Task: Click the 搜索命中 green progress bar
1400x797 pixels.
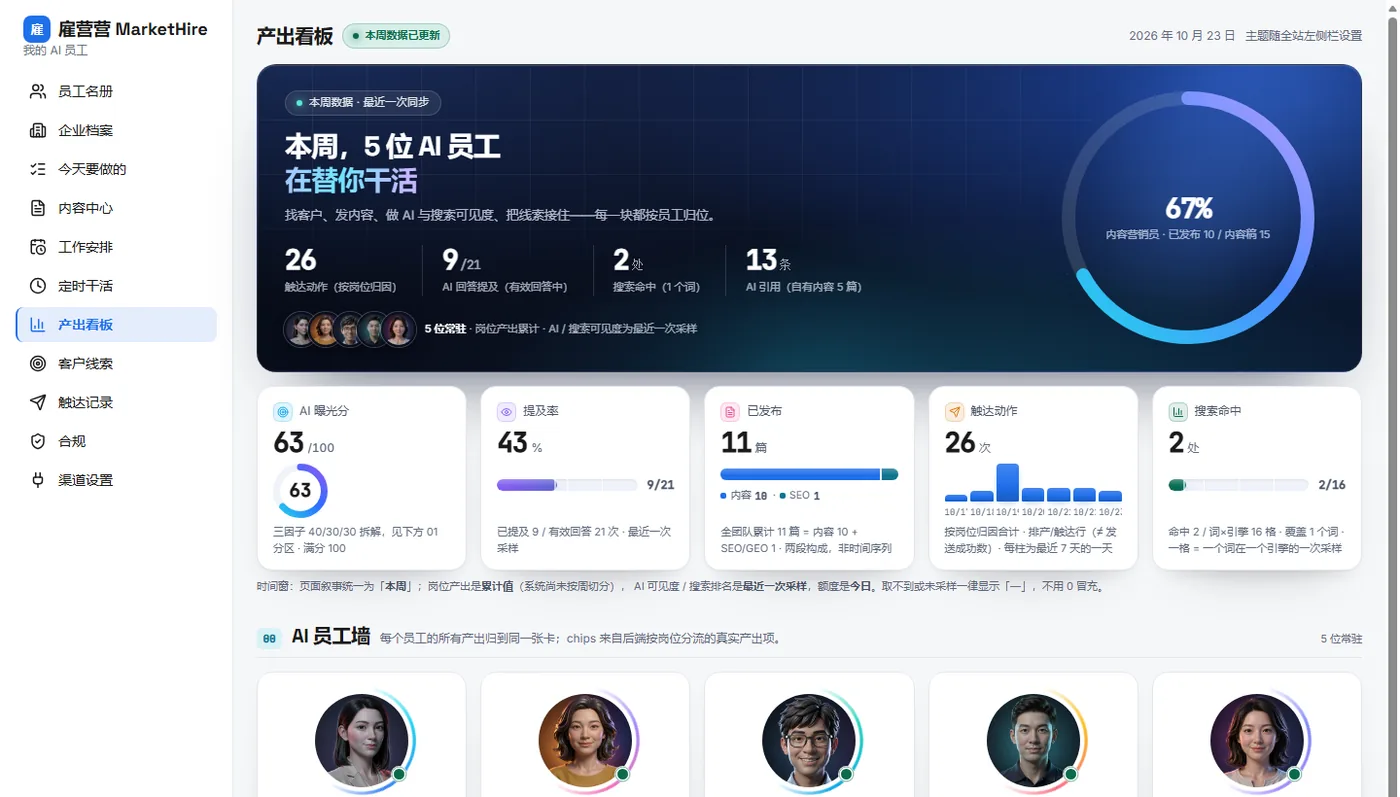Action: pyautogui.click(x=1239, y=485)
